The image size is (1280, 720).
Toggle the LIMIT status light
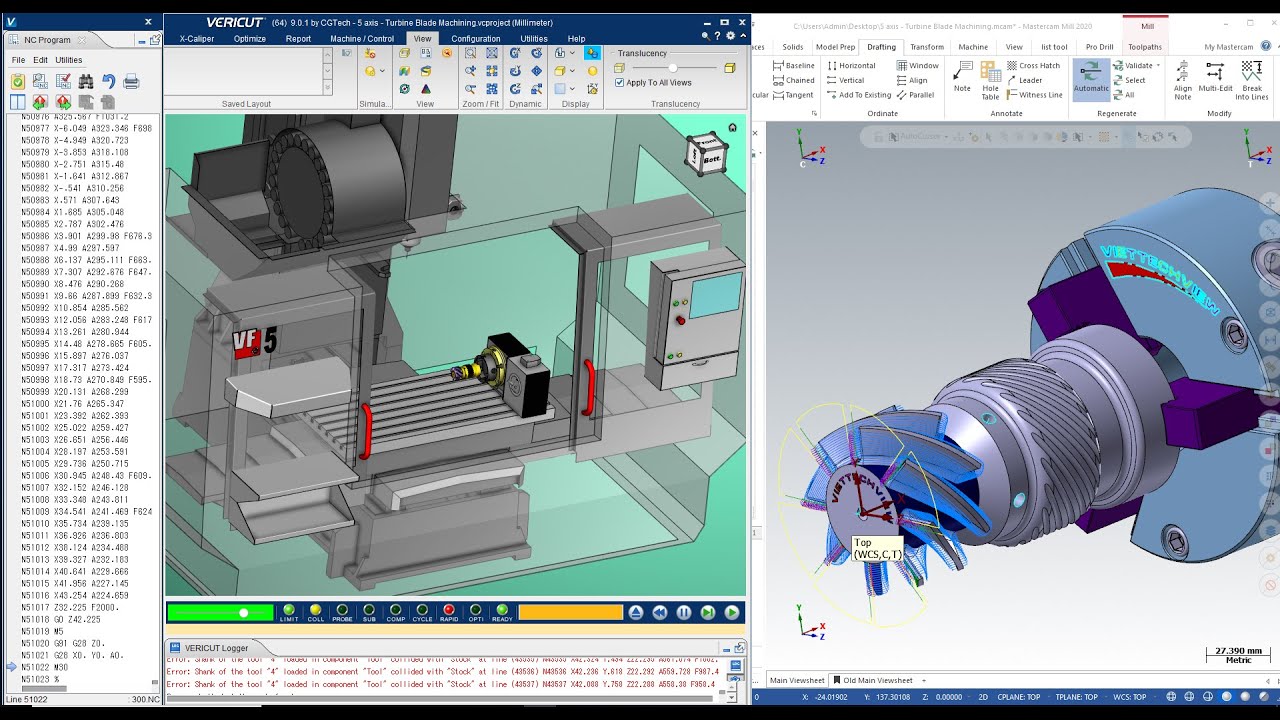coord(289,612)
